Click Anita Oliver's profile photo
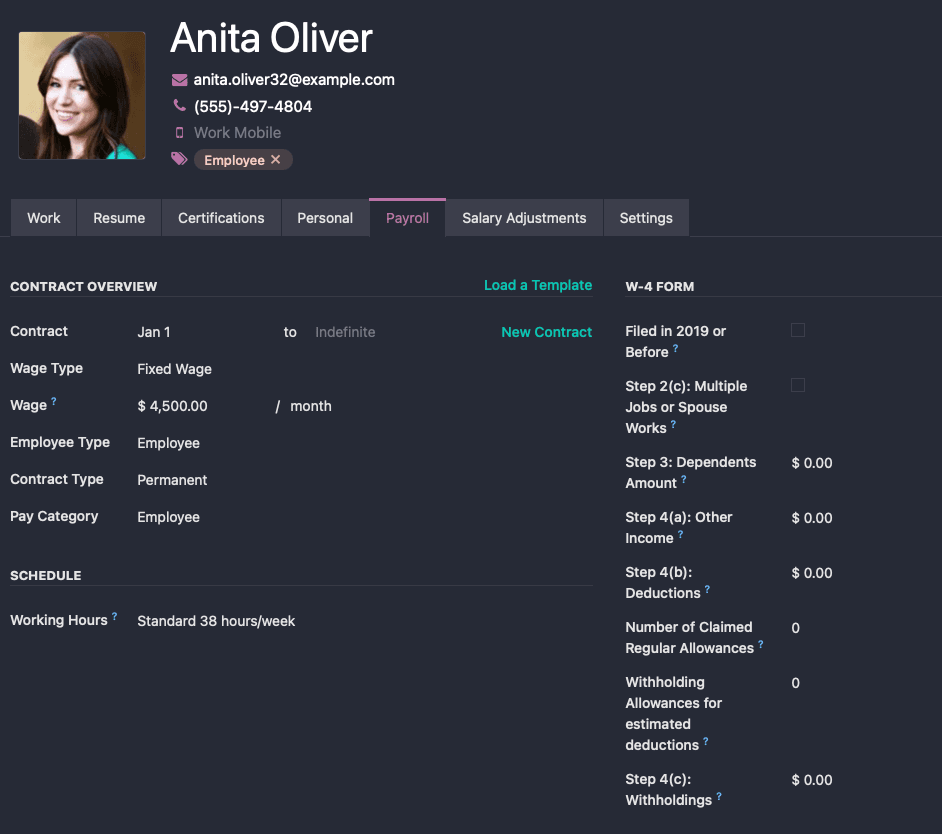Image resolution: width=942 pixels, height=834 pixels. 82,96
